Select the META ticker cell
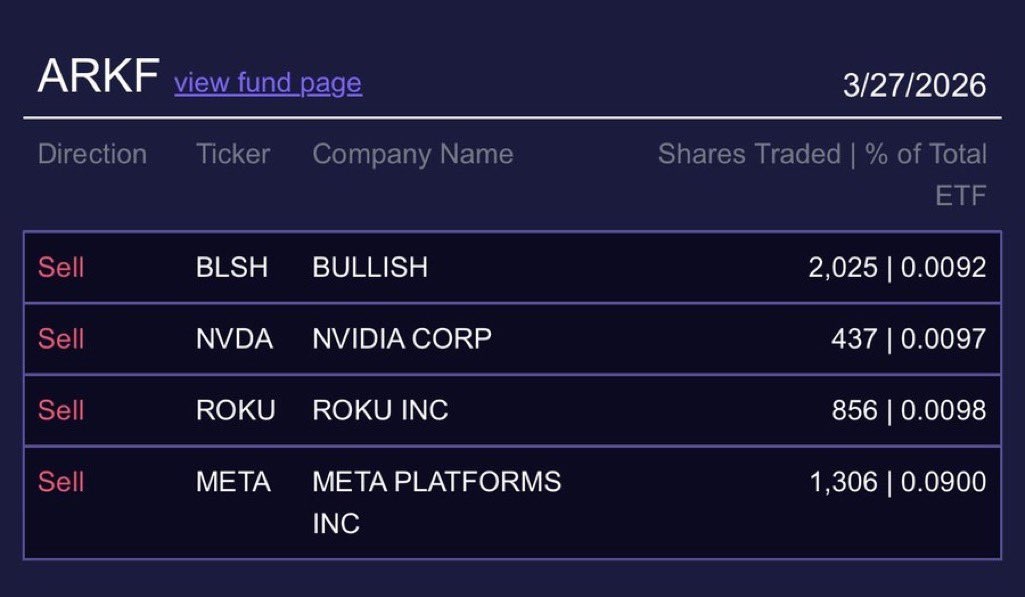This screenshot has width=1025, height=597. point(233,482)
